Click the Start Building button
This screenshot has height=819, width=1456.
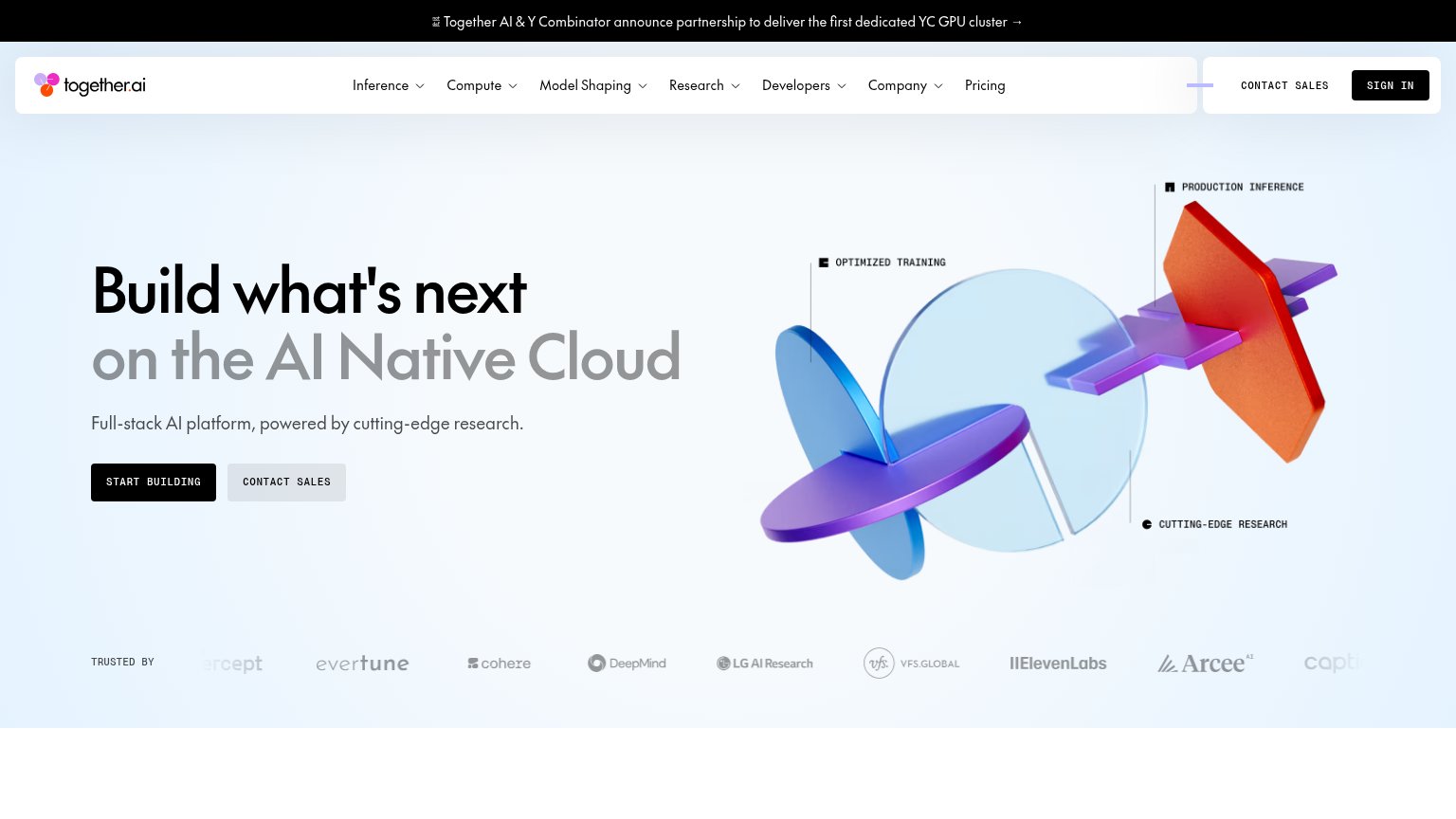154,482
